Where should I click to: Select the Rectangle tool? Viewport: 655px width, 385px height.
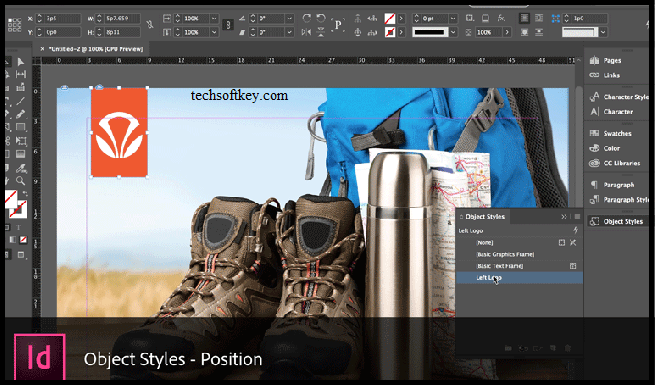point(20,127)
